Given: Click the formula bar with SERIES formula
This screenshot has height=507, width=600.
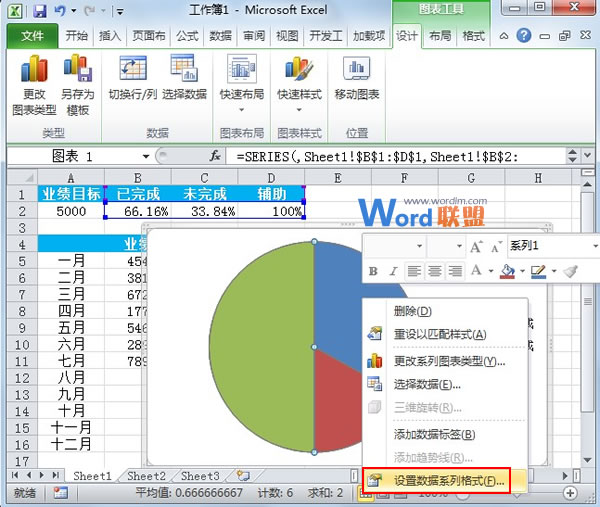Looking at the screenshot, I should coord(396,156).
